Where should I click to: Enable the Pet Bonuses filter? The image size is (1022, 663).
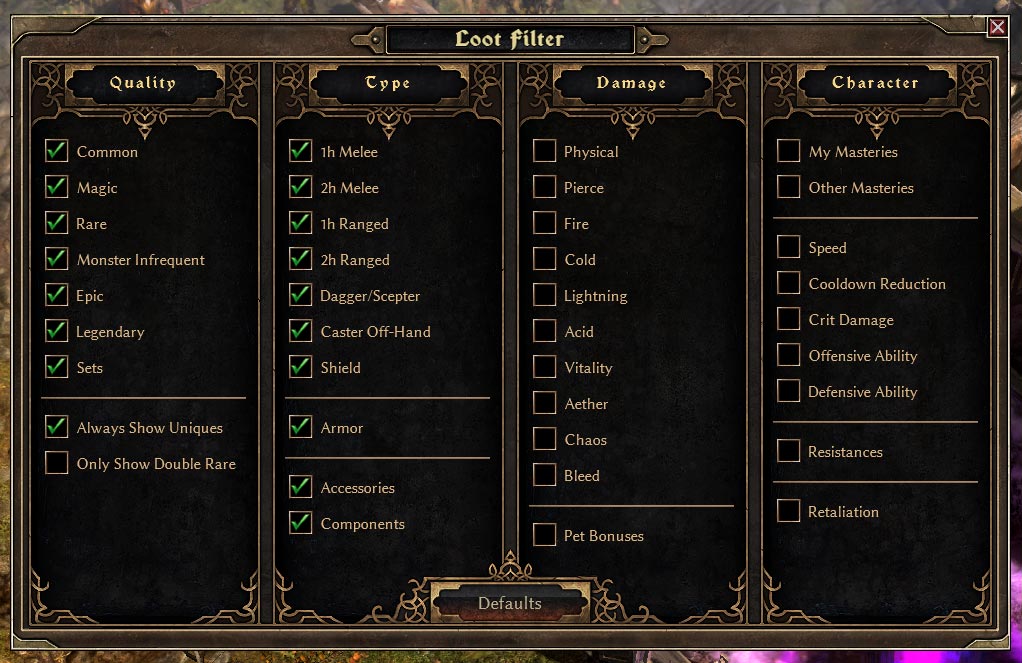click(x=544, y=535)
